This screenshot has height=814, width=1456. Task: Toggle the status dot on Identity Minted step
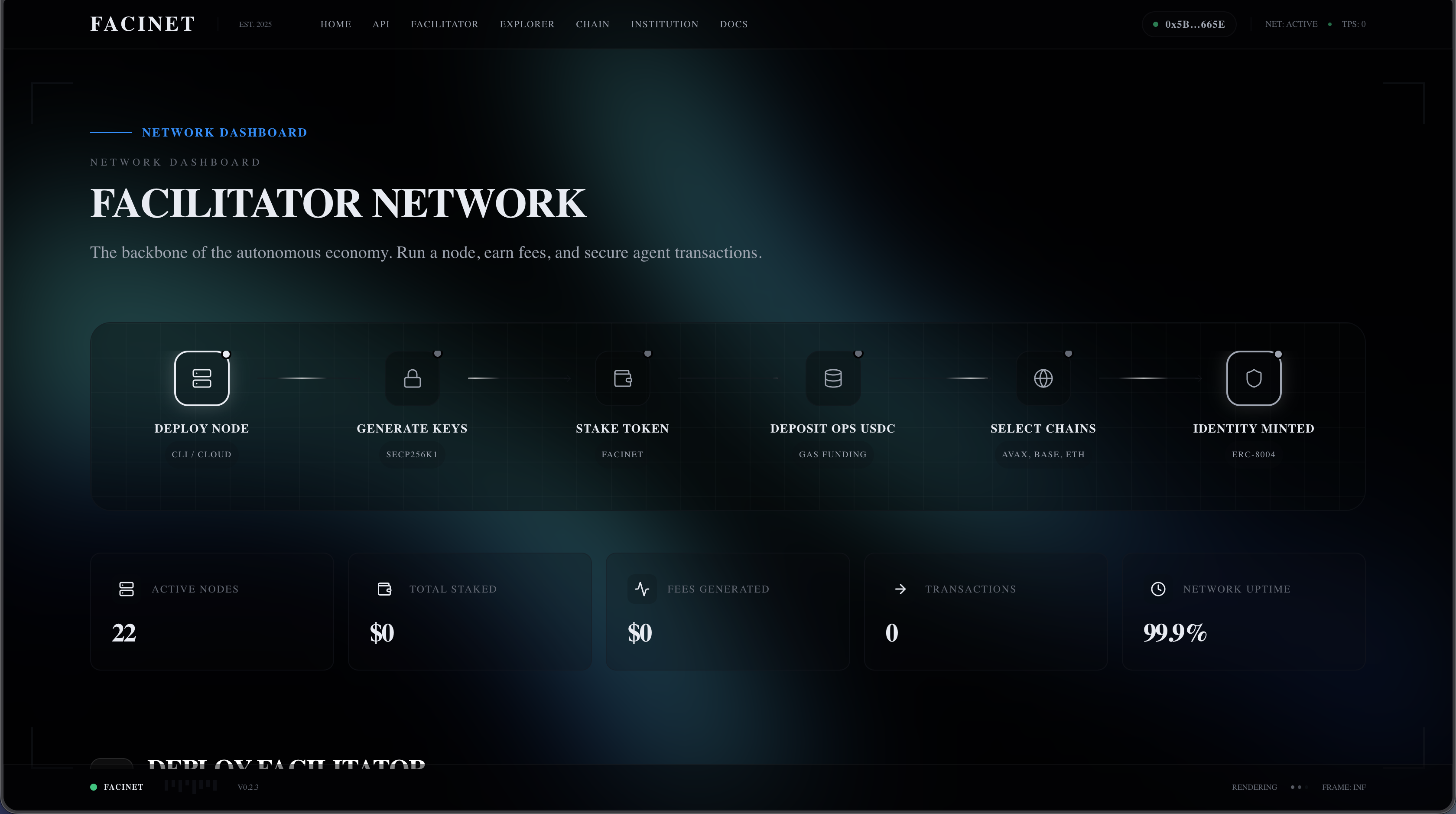[1278, 355]
